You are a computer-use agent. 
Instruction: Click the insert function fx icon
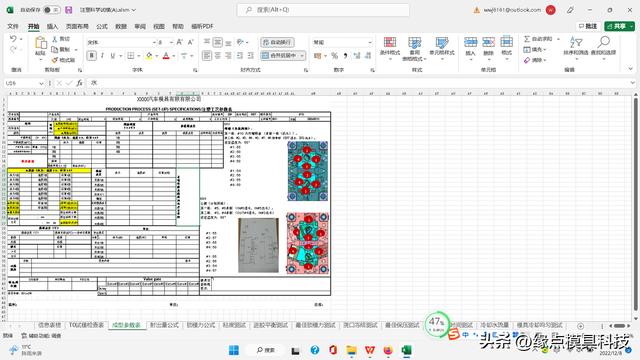click(79, 83)
